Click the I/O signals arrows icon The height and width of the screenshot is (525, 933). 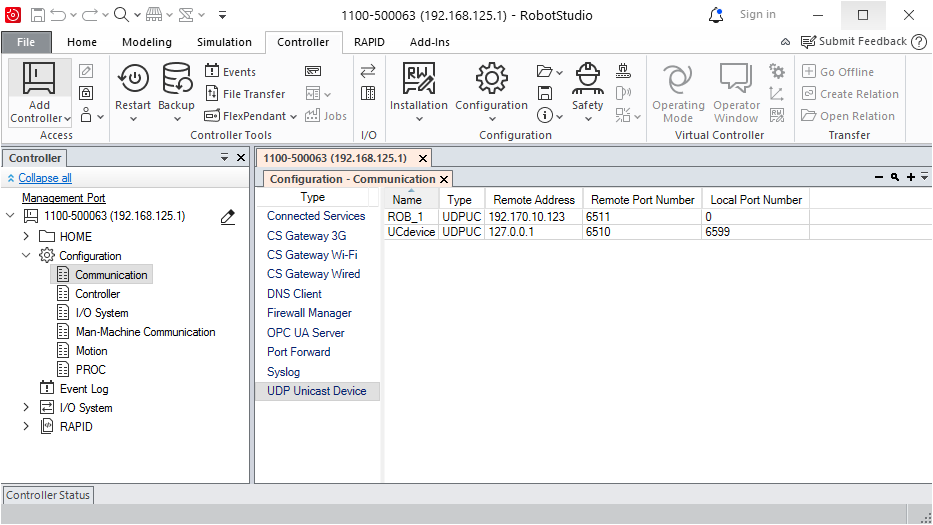[368, 71]
